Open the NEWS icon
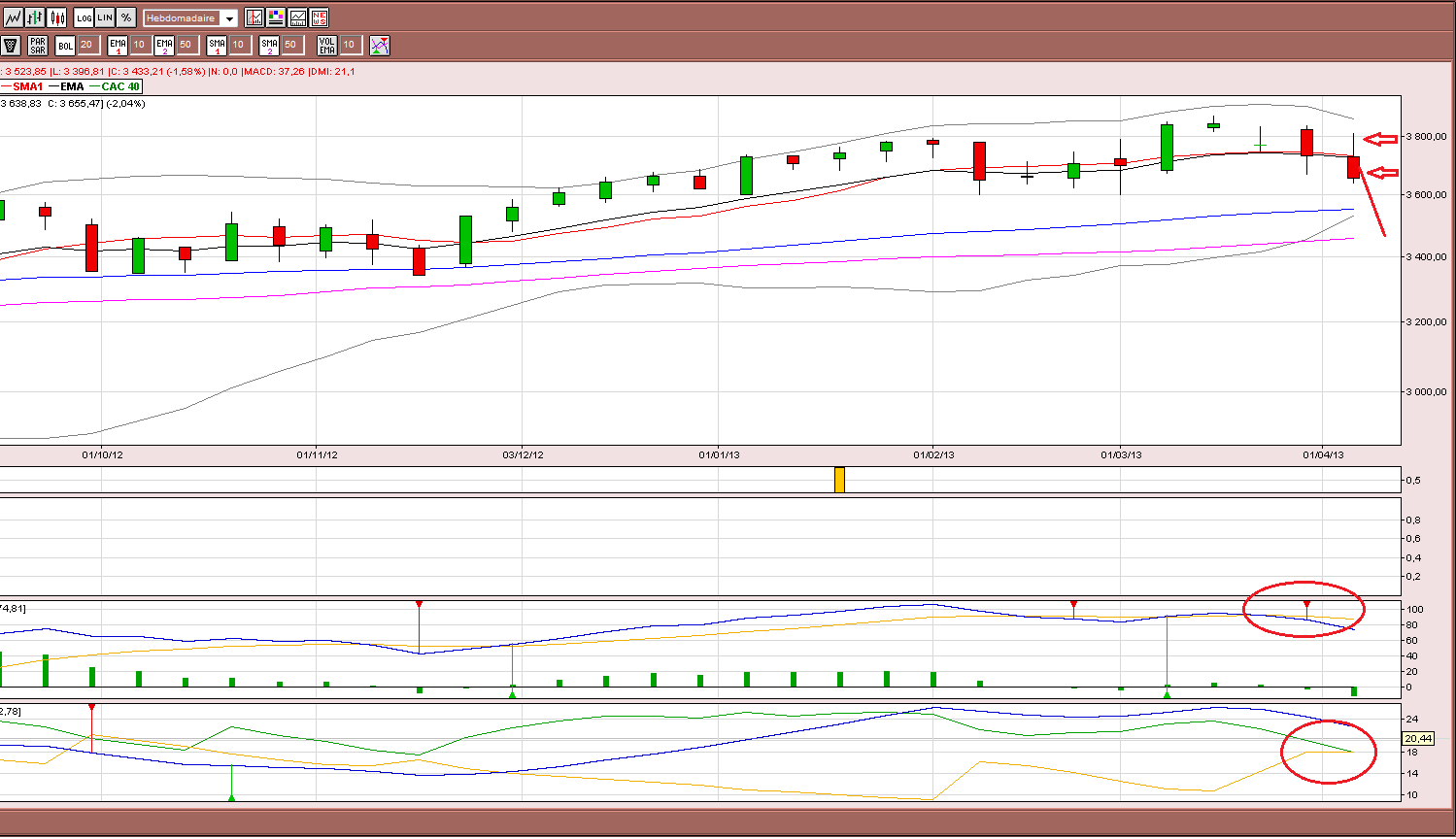The image size is (1456, 839). coord(319,17)
